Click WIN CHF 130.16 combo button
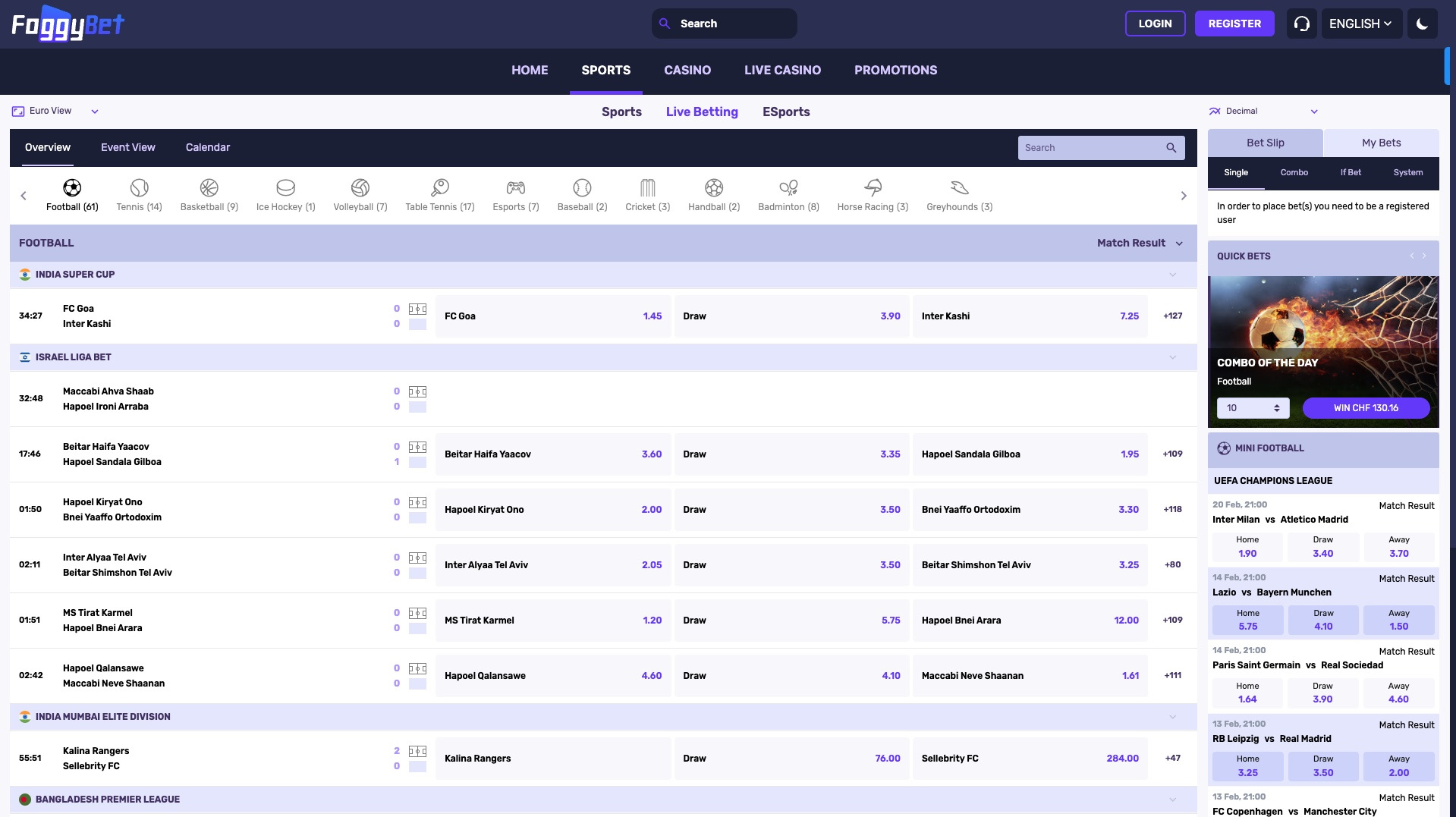This screenshot has height=817, width=1456. point(1365,408)
